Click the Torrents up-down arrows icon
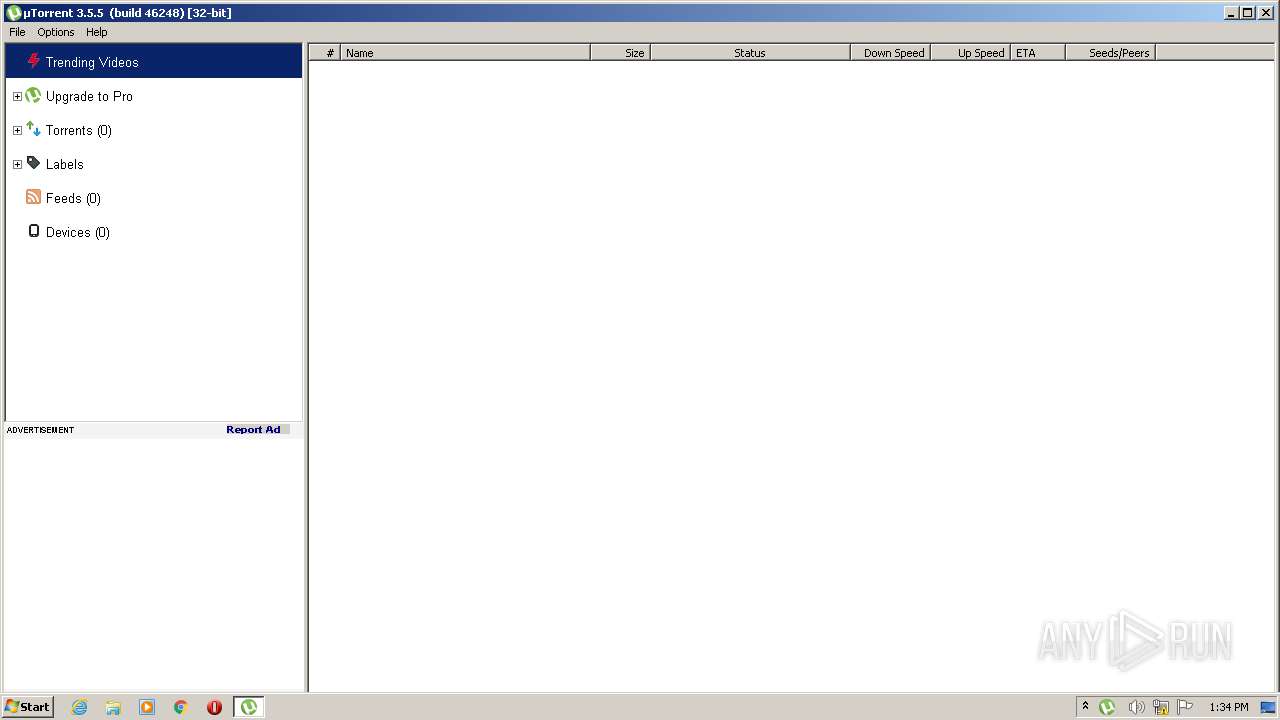 pos(33,129)
